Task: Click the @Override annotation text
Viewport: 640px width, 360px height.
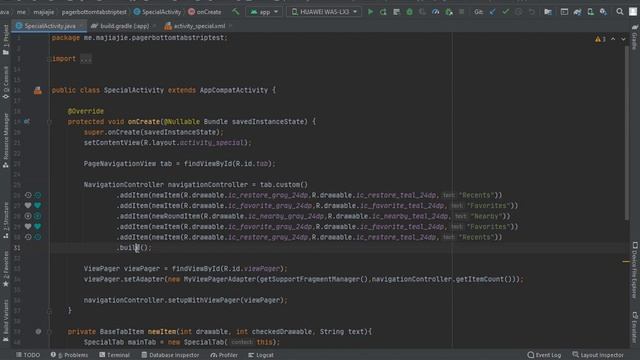Action: (x=86, y=111)
